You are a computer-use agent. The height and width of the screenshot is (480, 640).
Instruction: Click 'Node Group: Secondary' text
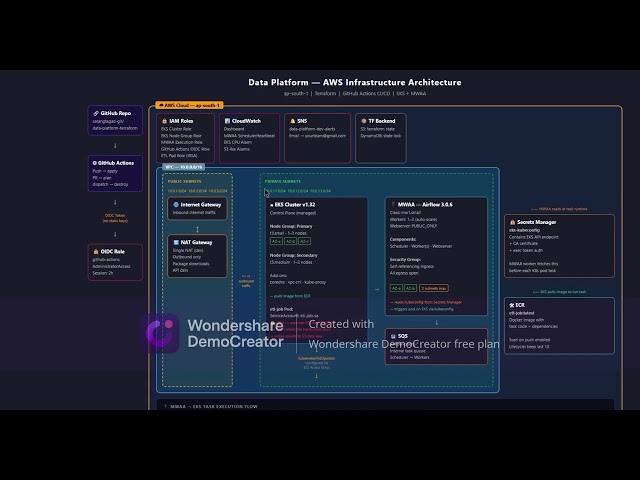pos(293,255)
